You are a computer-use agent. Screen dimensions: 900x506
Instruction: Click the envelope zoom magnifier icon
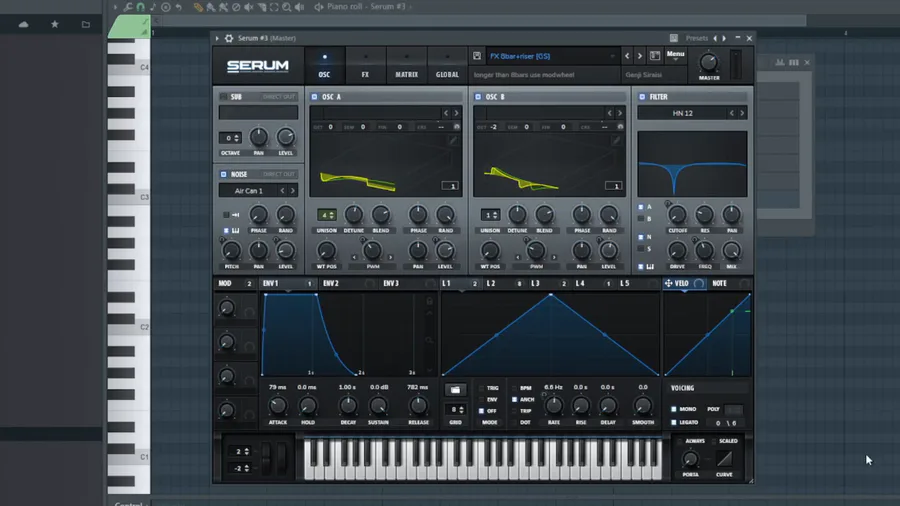pyautogui.click(x=429, y=340)
